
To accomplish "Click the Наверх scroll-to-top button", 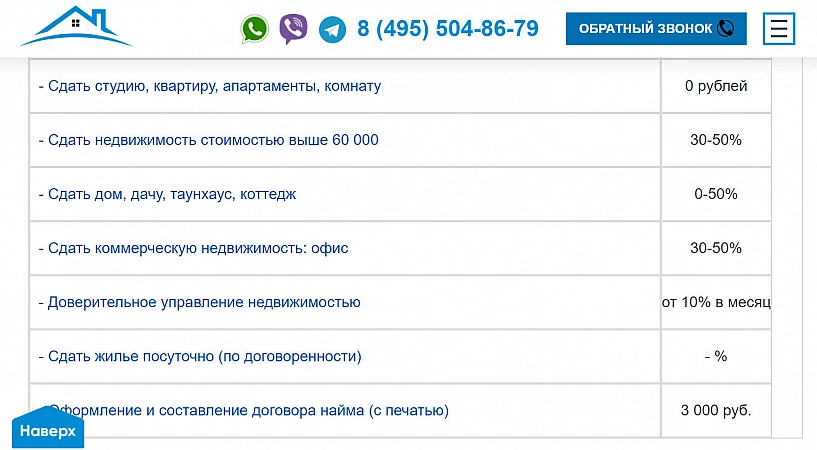I will [x=48, y=431].
